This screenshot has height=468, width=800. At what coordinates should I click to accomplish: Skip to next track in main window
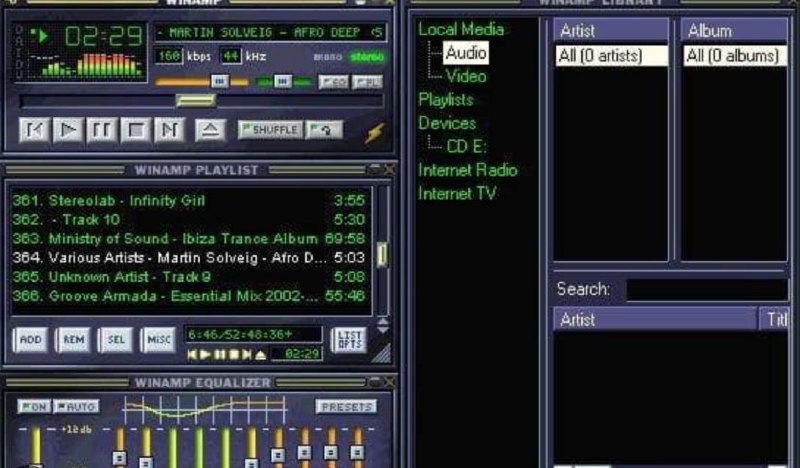(x=169, y=130)
